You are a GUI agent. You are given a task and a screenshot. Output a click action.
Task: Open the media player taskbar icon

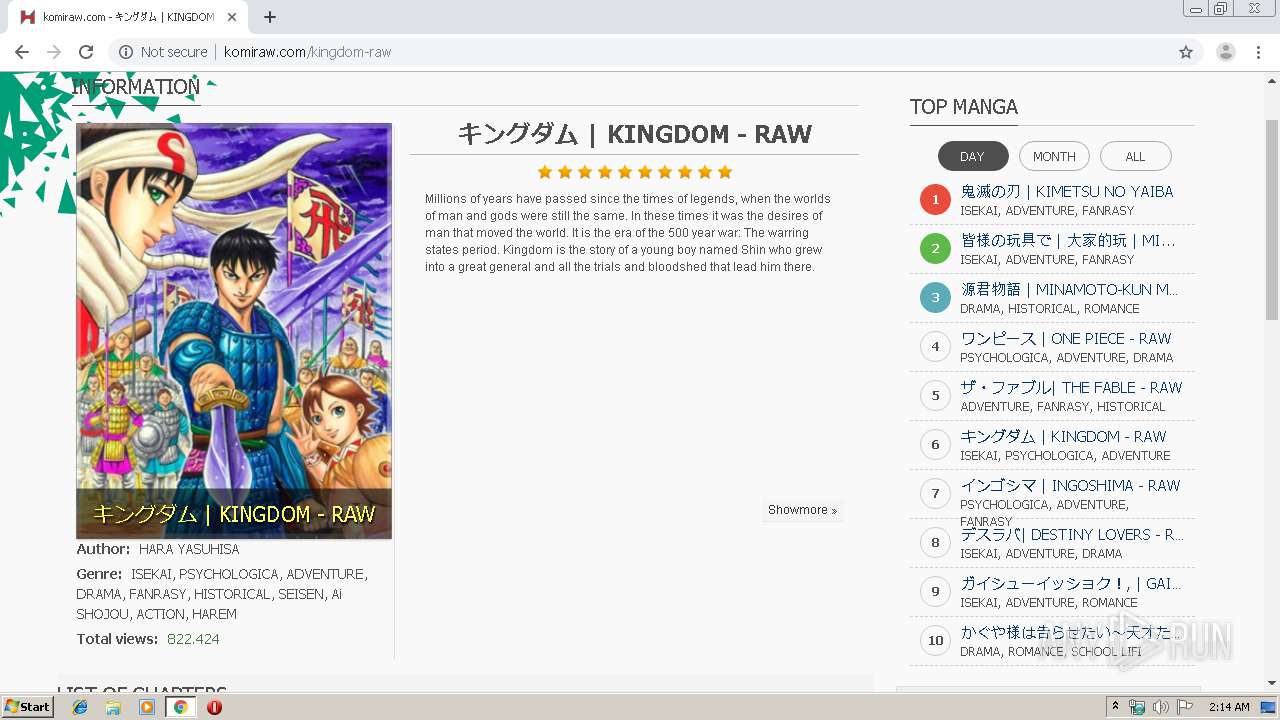147,707
